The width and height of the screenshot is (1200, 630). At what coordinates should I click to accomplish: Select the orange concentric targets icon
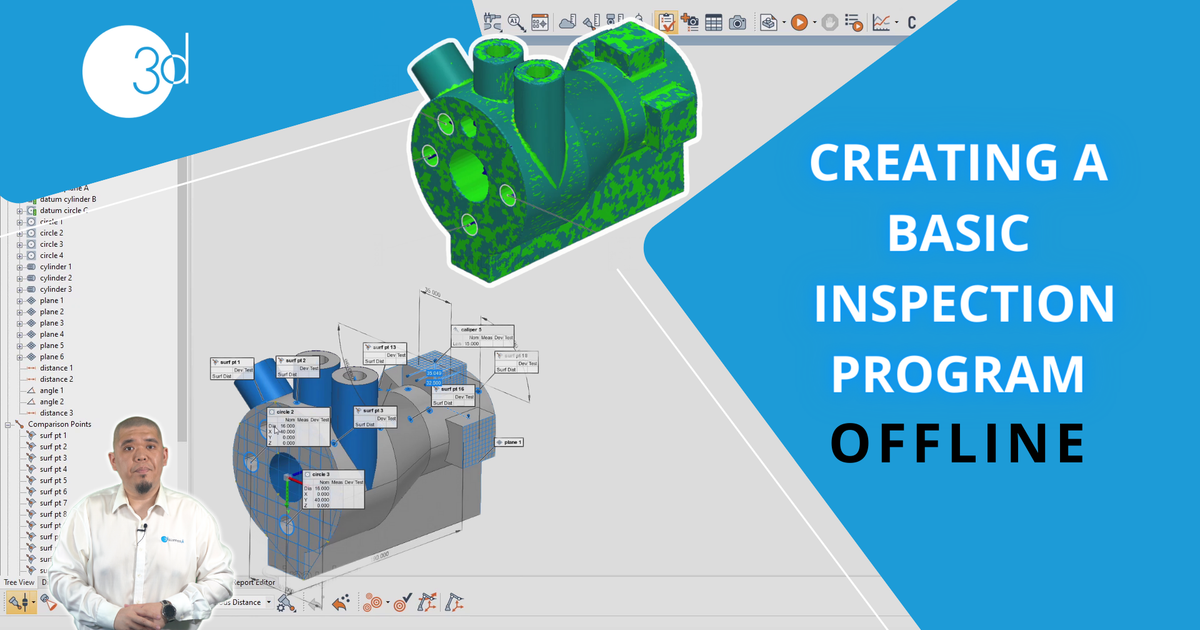373,603
